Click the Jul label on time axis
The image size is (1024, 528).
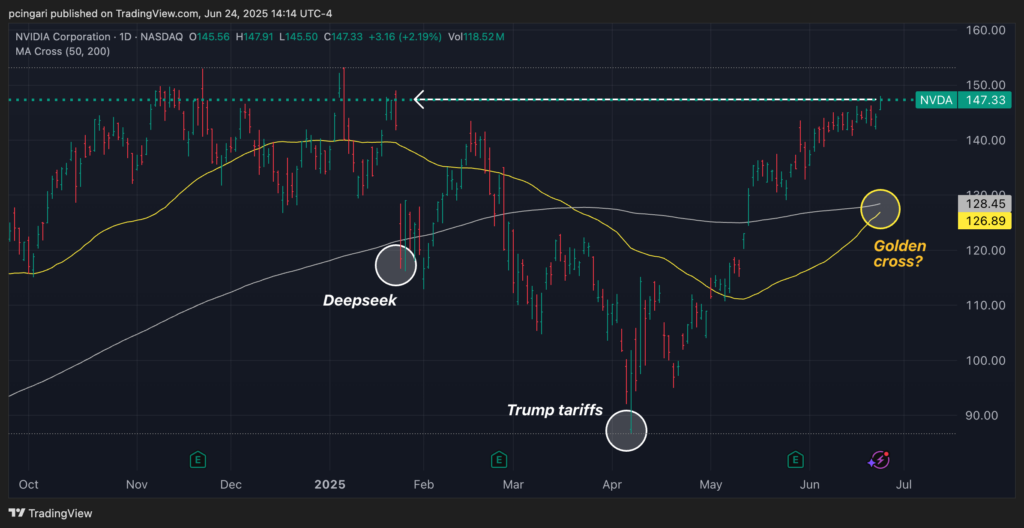coord(904,485)
